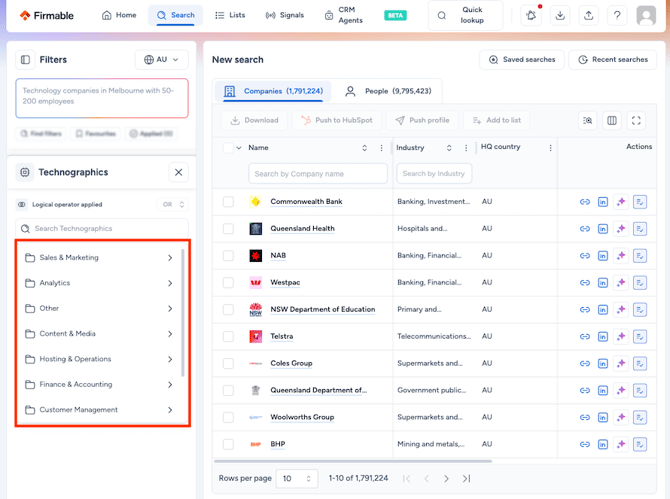Expand Customer Management category
This screenshot has height=499, width=670.
99,410
